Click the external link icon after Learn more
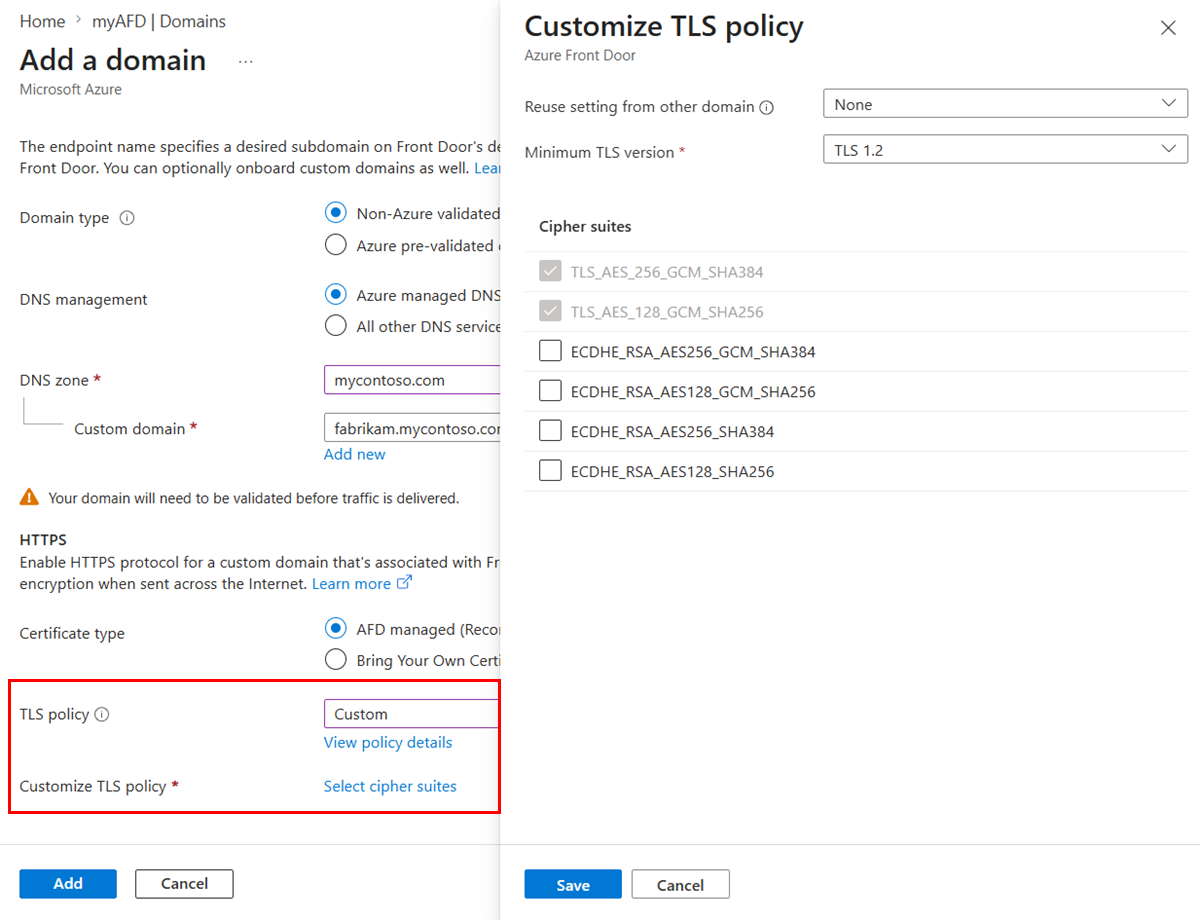Screen dimensions: 1200x920 point(404,583)
